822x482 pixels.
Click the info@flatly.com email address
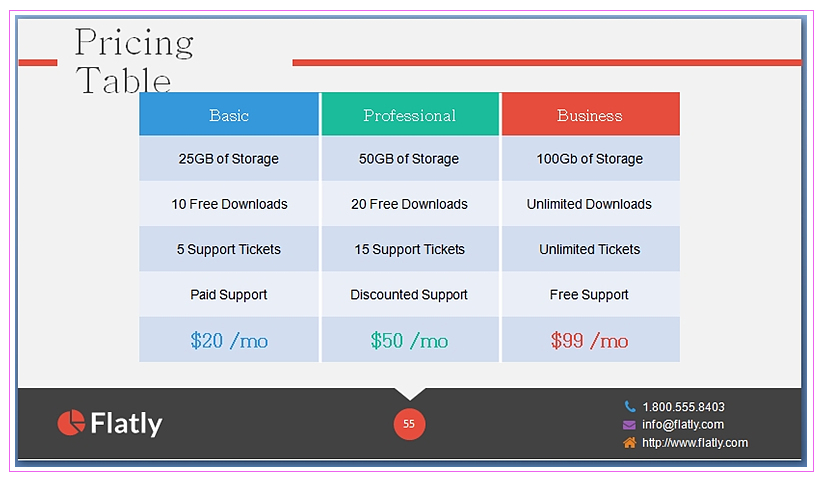(683, 424)
